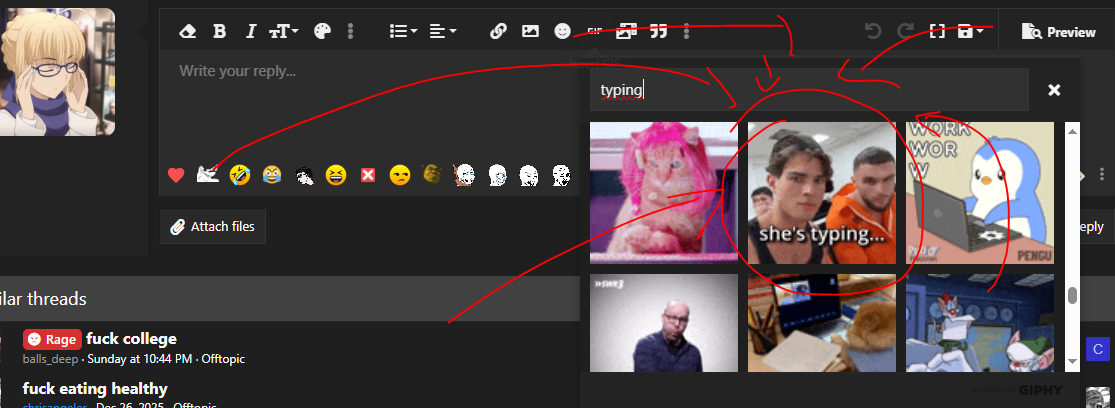Image resolution: width=1115 pixels, height=408 pixels.
Task: Toggle bold formatting
Action: click(x=219, y=31)
